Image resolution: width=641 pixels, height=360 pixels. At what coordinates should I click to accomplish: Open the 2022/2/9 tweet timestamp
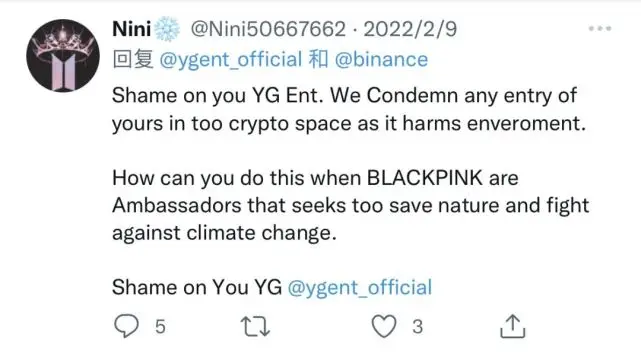(410, 29)
